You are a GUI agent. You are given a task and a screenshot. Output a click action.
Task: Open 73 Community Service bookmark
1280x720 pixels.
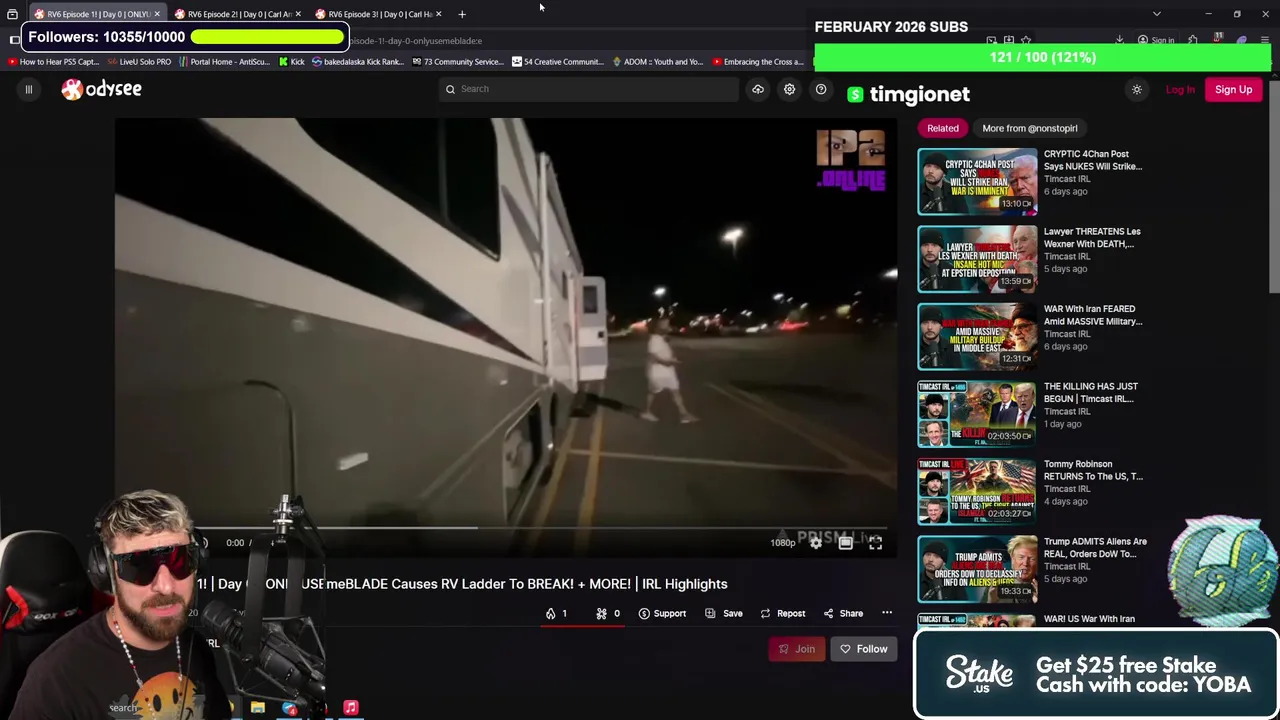[456, 62]
